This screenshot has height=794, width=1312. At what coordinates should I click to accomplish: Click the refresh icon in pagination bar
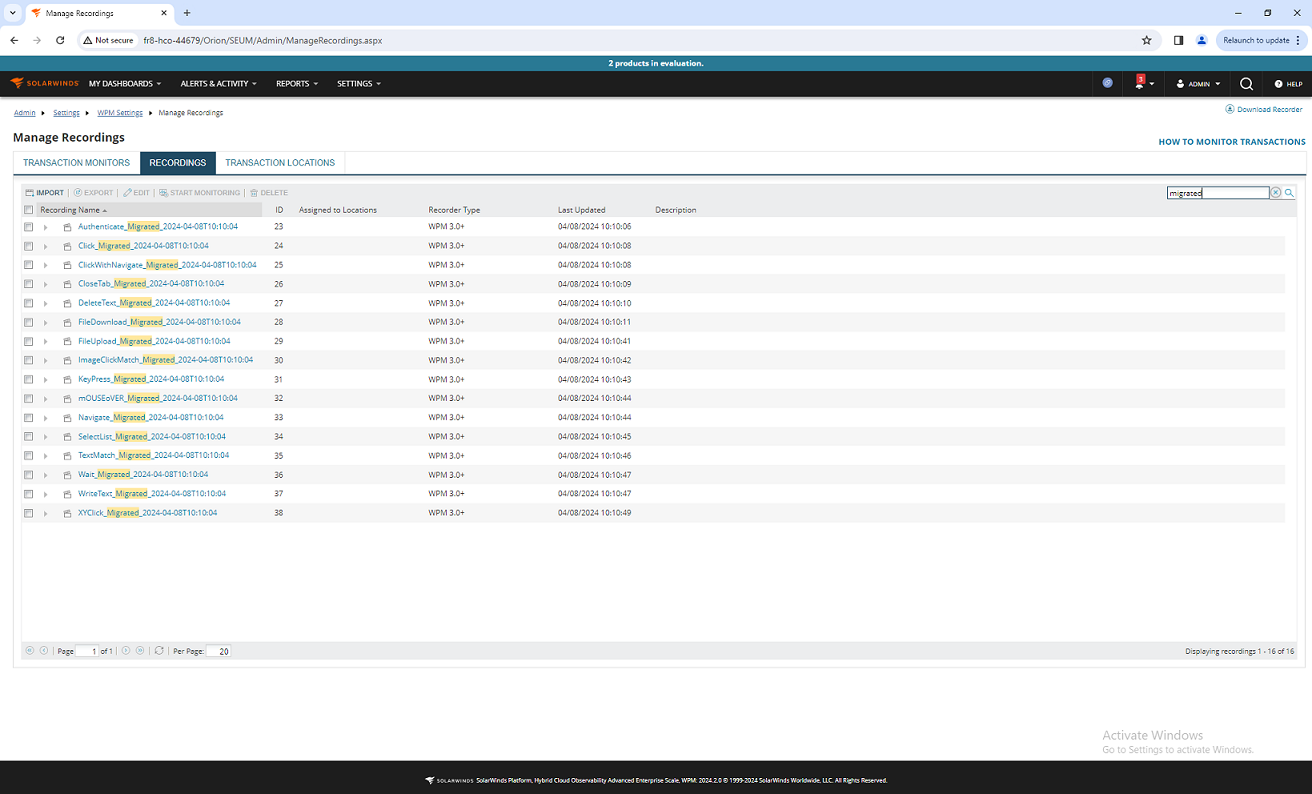coord(158,650)
